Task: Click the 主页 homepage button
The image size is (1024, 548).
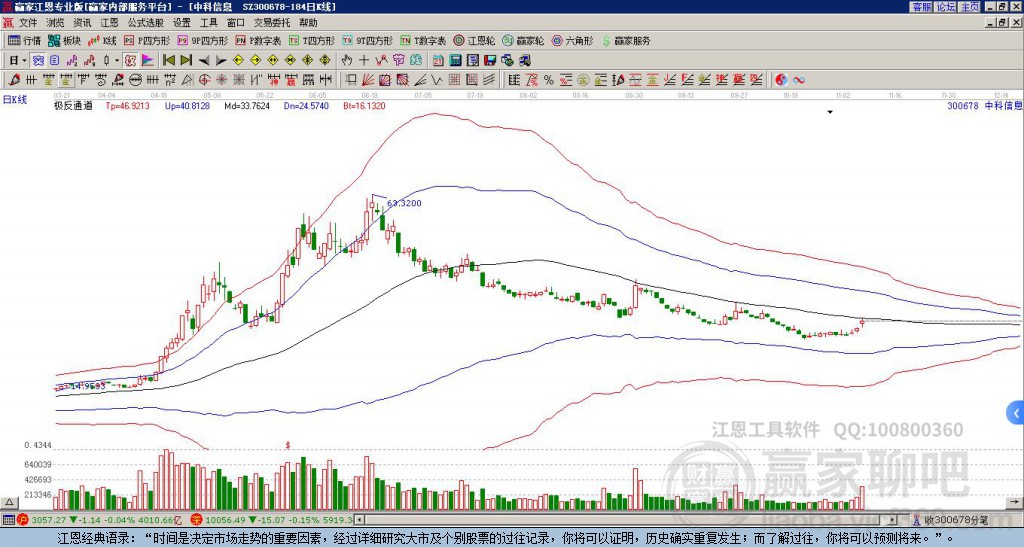Action: coord(970,7)
